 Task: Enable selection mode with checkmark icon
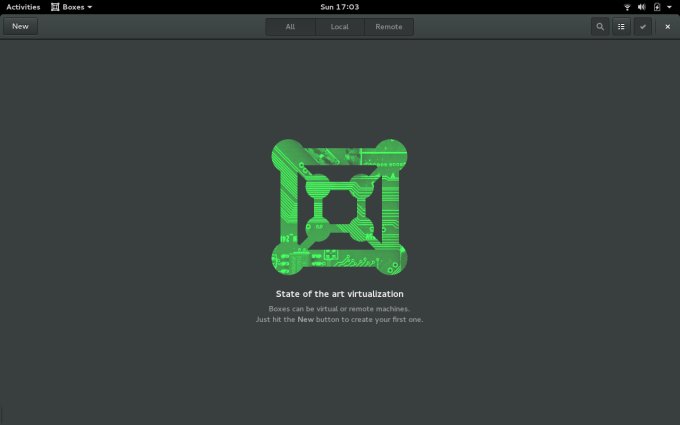643,27
